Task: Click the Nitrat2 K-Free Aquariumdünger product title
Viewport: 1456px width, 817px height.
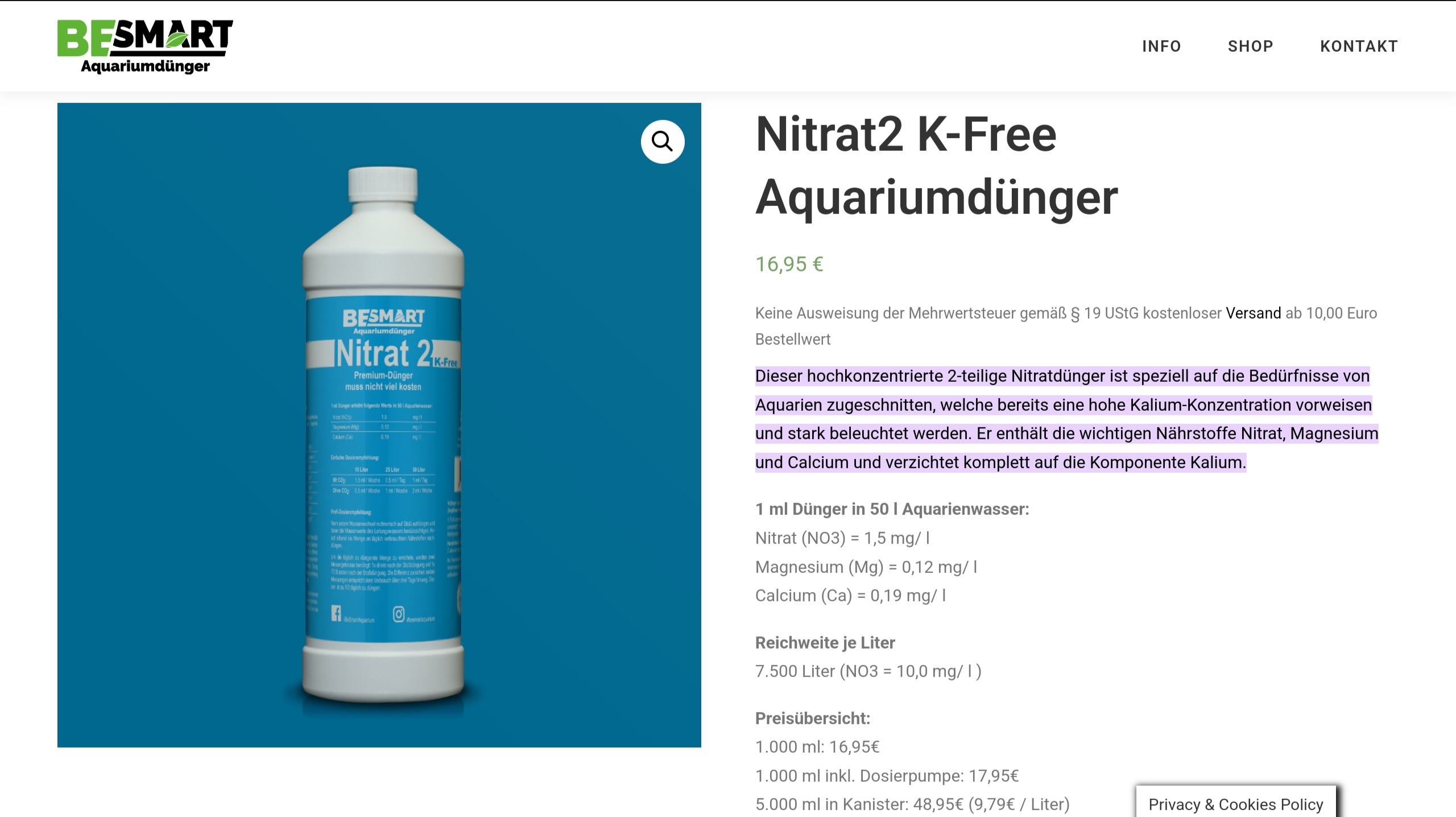Action: pyautogui.click(x=936, y=166)
